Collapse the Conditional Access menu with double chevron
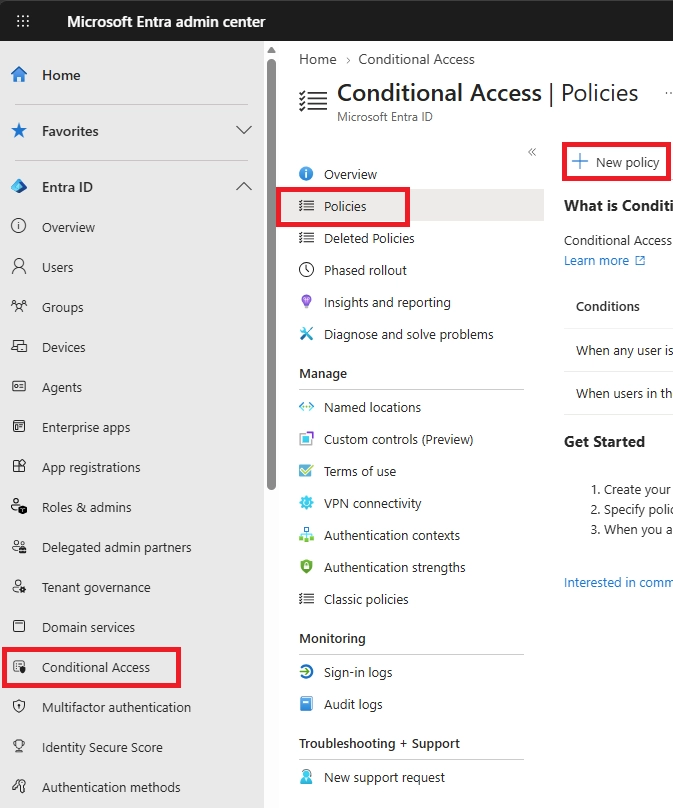The height and width of the screenshot is (808, 673). pyautogui.click(x=532, y=152)
